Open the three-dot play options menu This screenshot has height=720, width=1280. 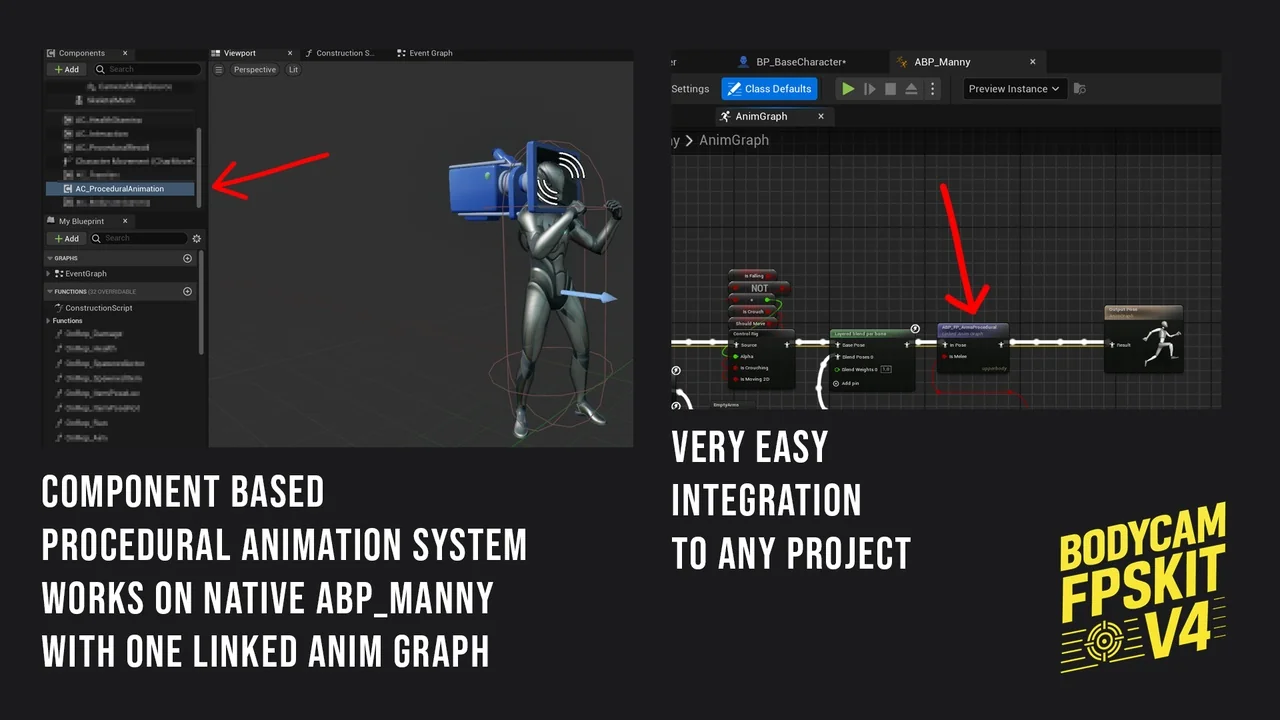tap(933, 89)
